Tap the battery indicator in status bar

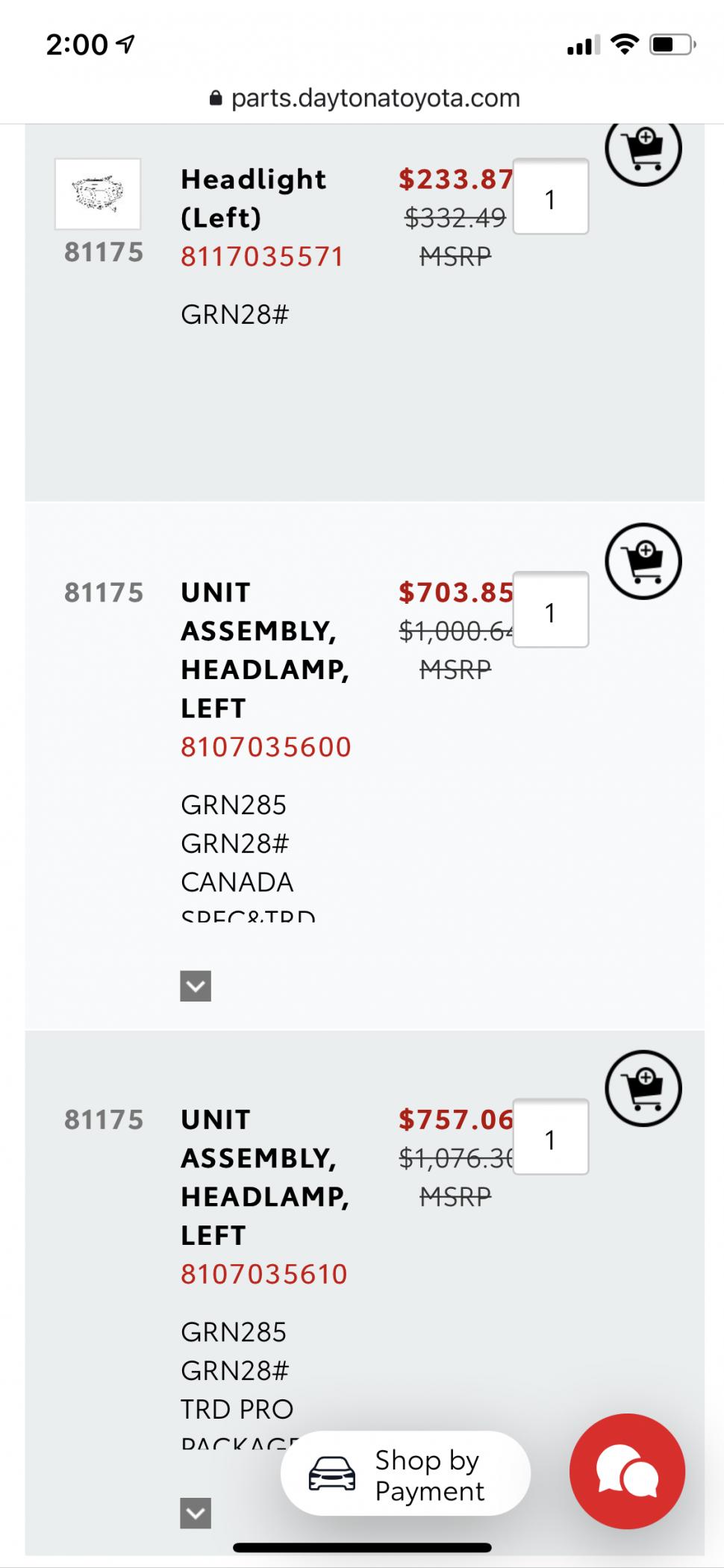[x=673, y=45]
